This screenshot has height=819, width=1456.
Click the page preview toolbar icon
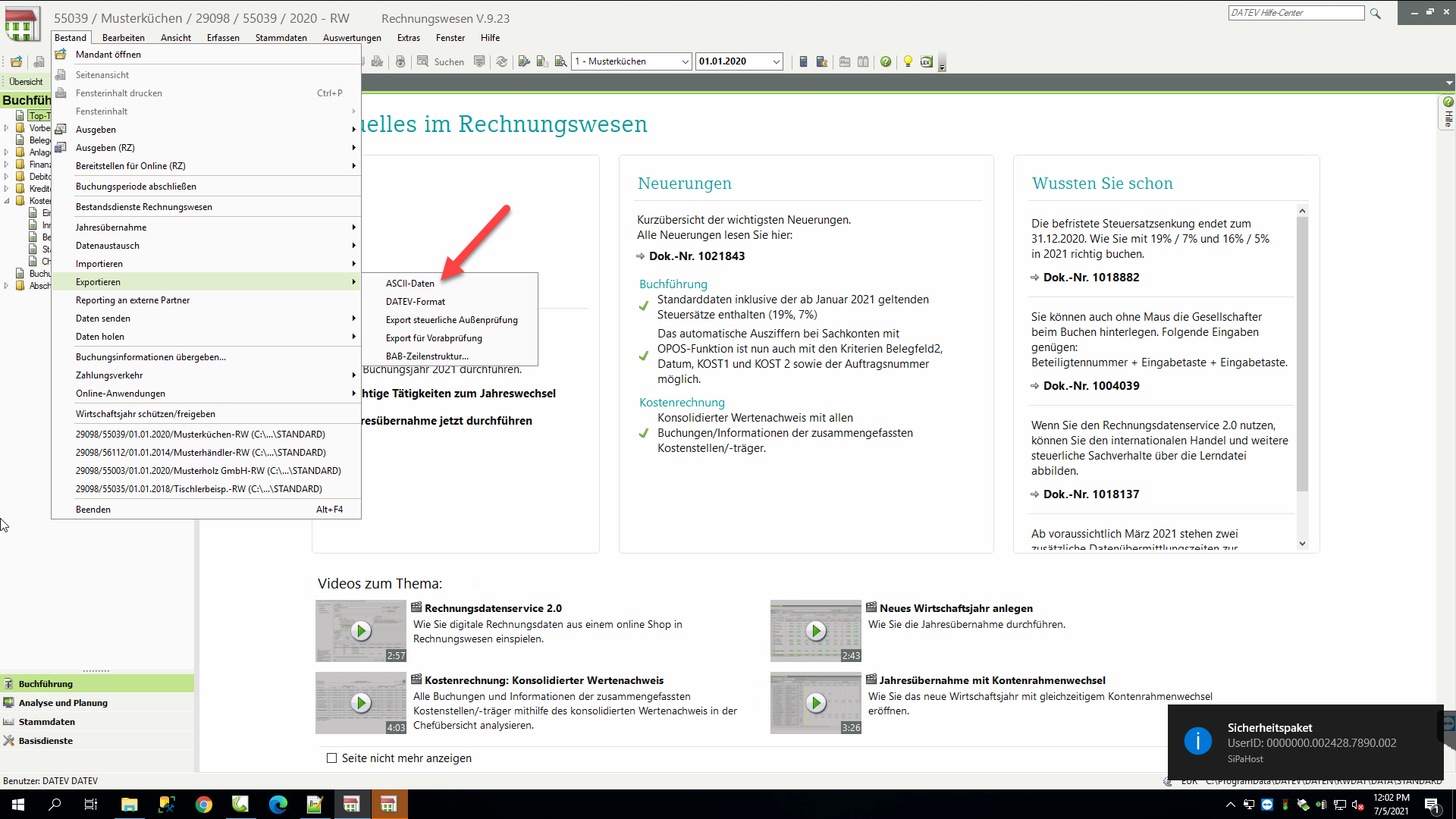click(x=400, y=62)
